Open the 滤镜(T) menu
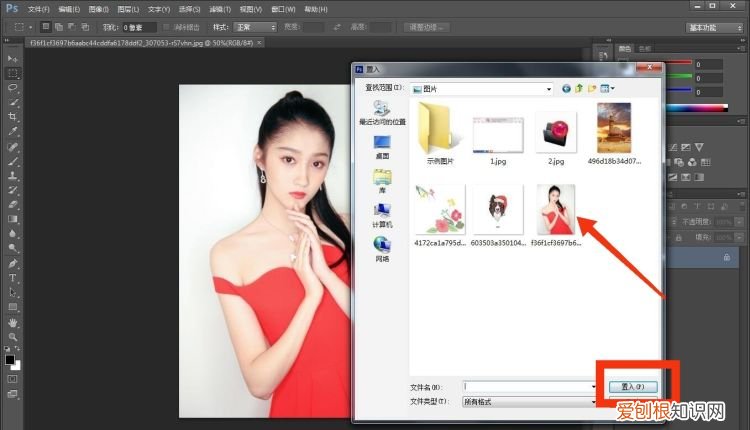This screenshot has width=750, height=430. 220,9
